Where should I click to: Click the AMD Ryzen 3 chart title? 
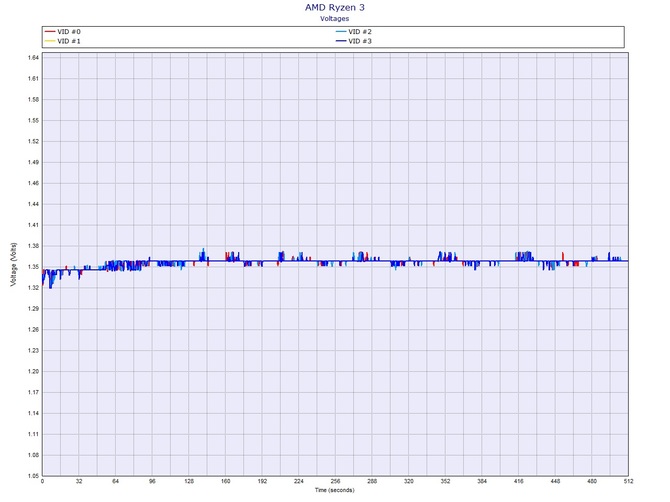tap(335, 7)
